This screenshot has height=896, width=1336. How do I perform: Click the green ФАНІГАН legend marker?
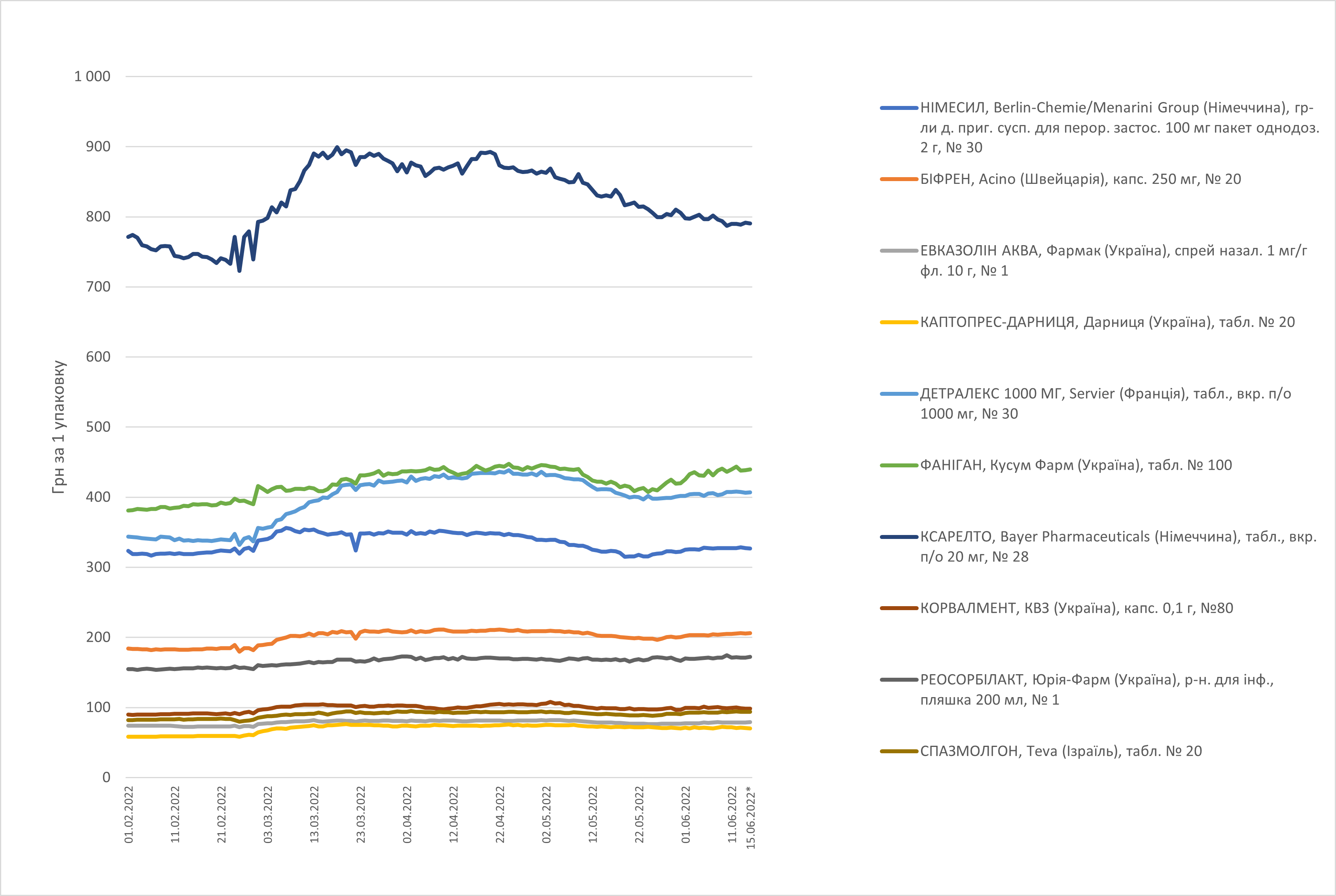coord(899,465)
